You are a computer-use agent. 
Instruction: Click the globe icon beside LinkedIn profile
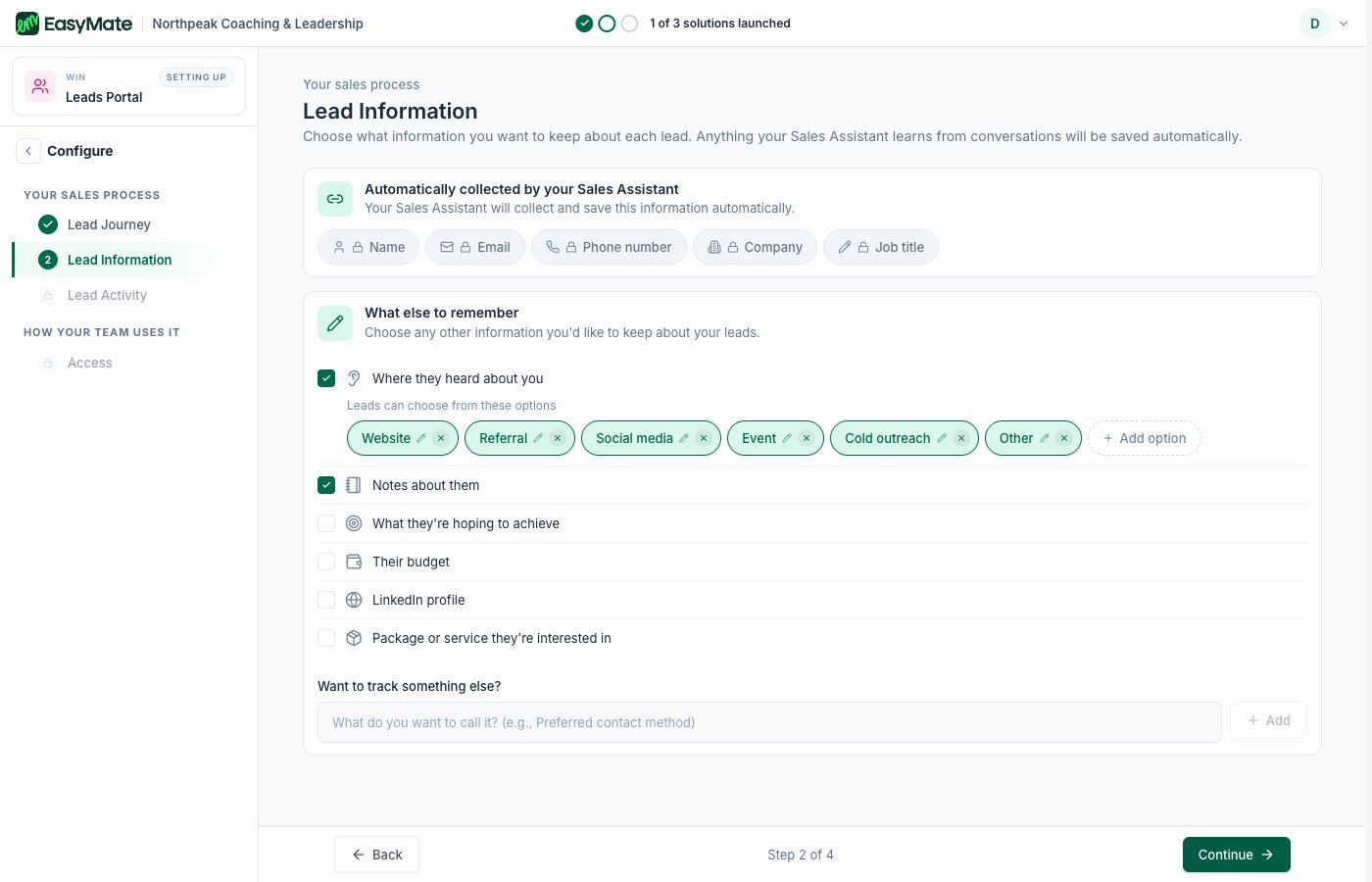click(x=354, y=600)
